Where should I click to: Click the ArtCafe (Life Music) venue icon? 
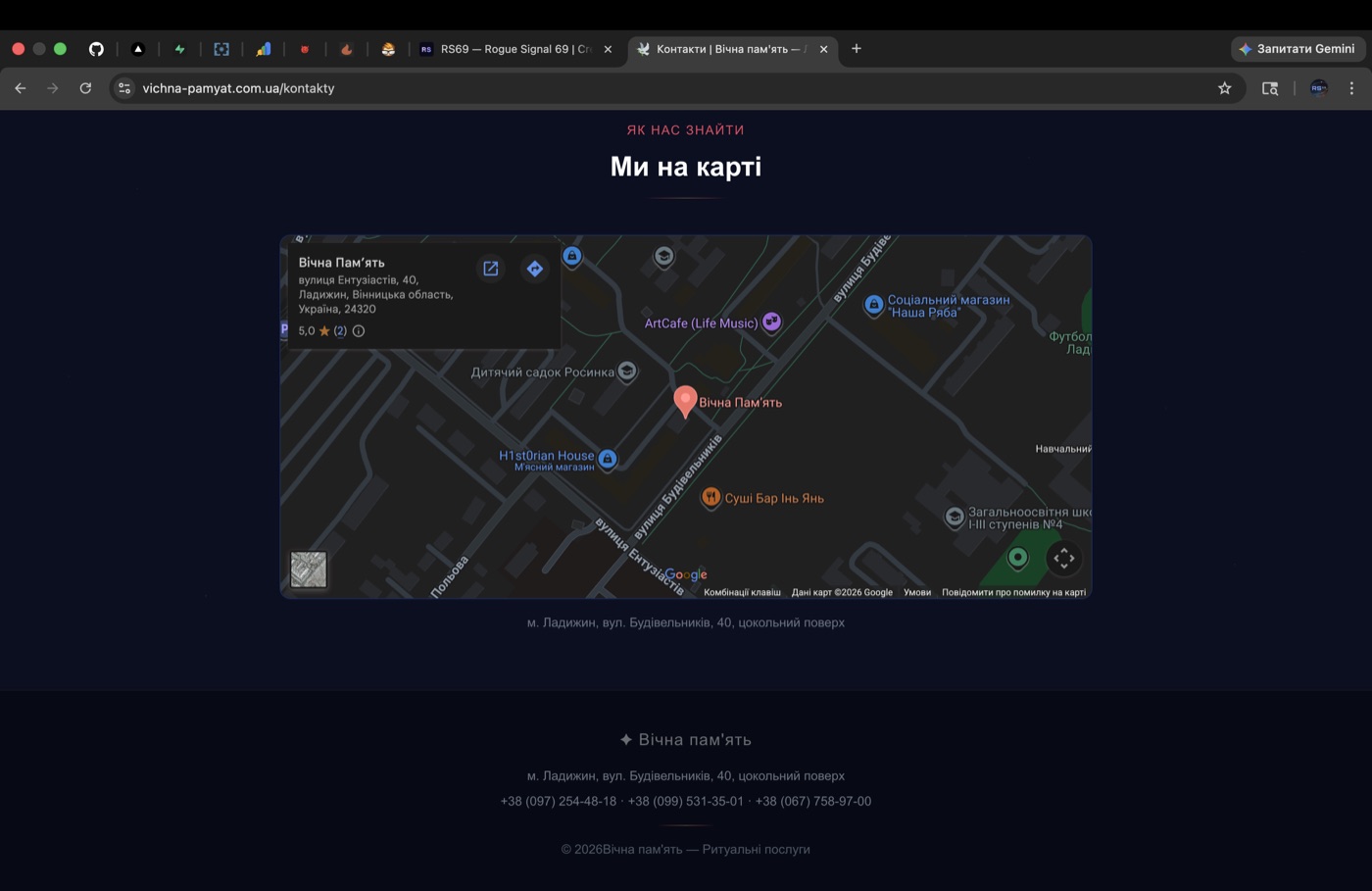click(771, 322)
